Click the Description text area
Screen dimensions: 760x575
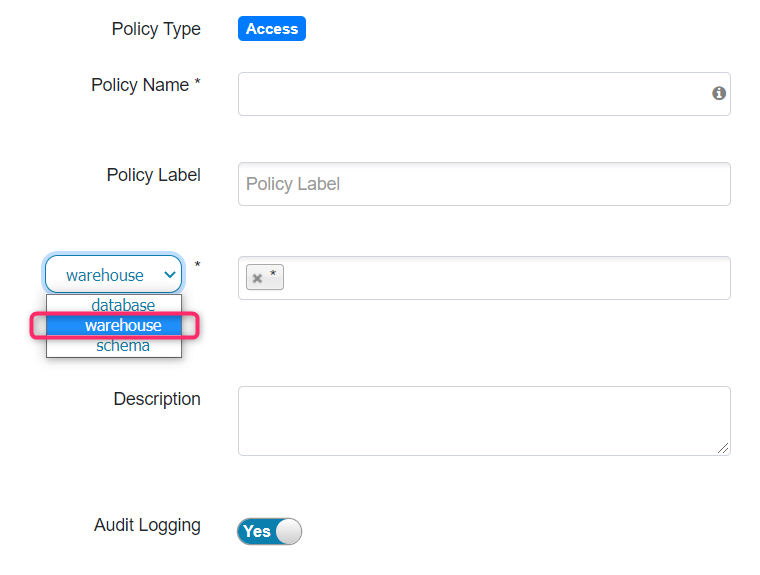[484, 421]
